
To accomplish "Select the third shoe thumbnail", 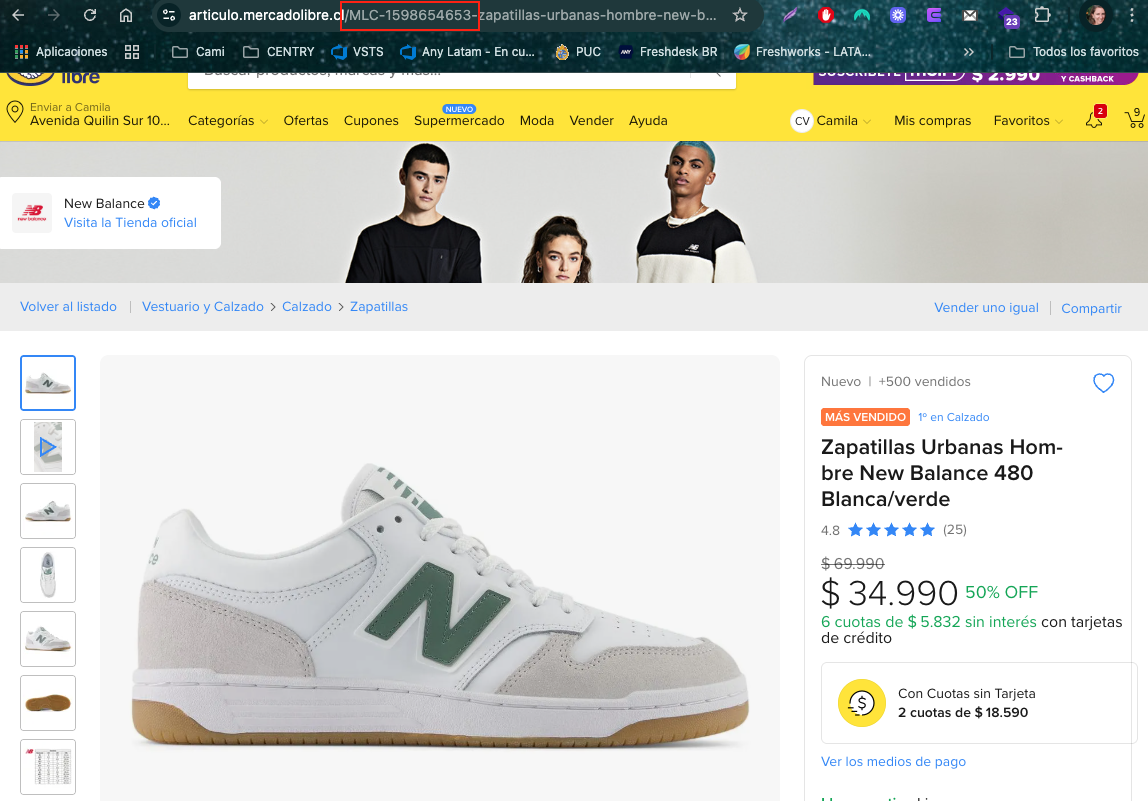I will click(x=48, y=511).
